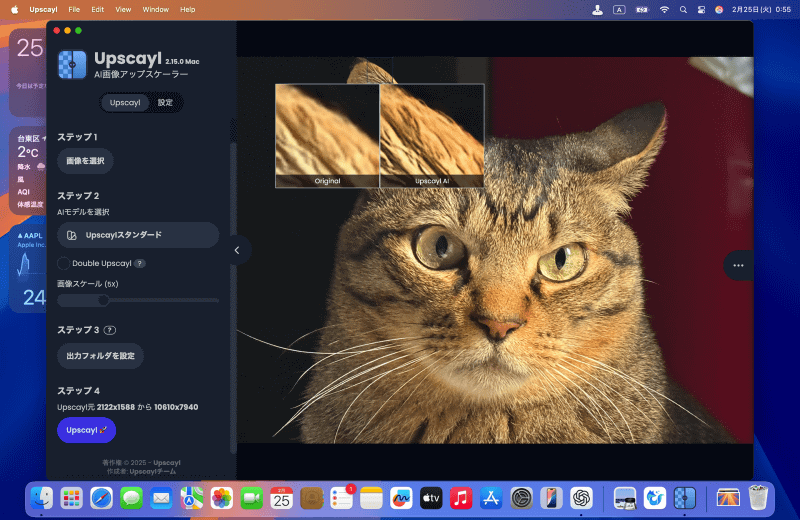Viewport: 800px width, 520px height.
Task: Launch Photos from the dock
Action: click(x=221, y=498)
